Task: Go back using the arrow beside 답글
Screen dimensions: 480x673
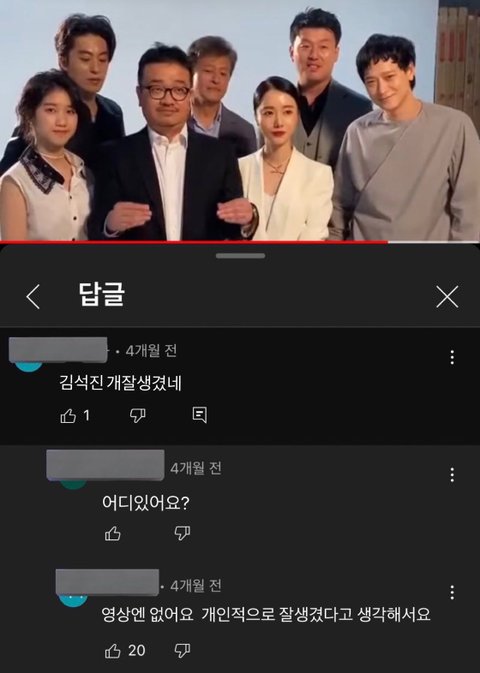Action: point(33,297)
